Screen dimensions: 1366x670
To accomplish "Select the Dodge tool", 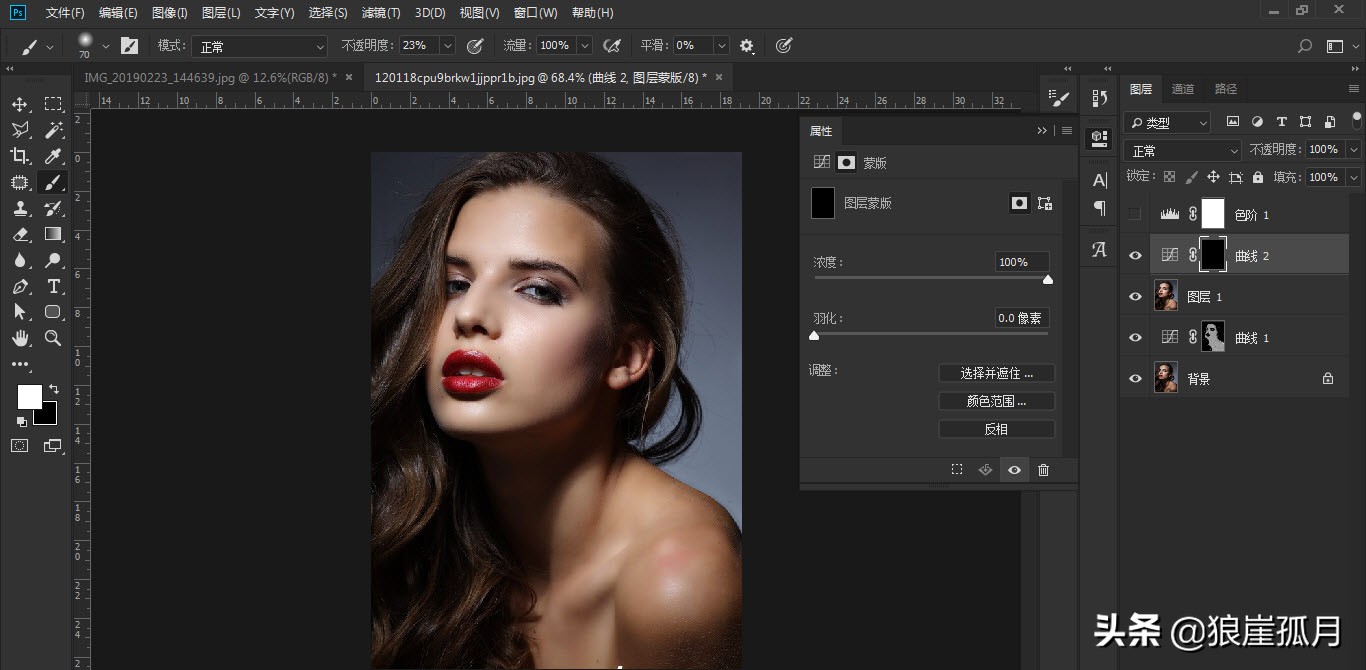I will 53,260.
